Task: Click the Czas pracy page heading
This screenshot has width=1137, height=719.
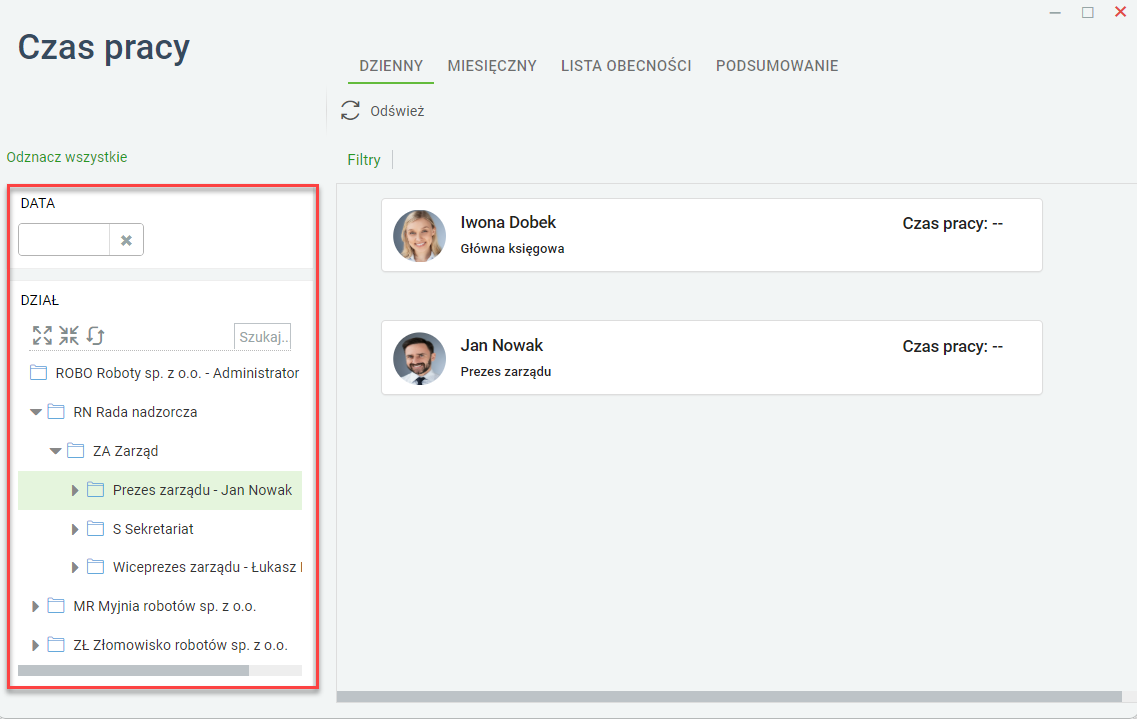Action: [x=104, y=48]
